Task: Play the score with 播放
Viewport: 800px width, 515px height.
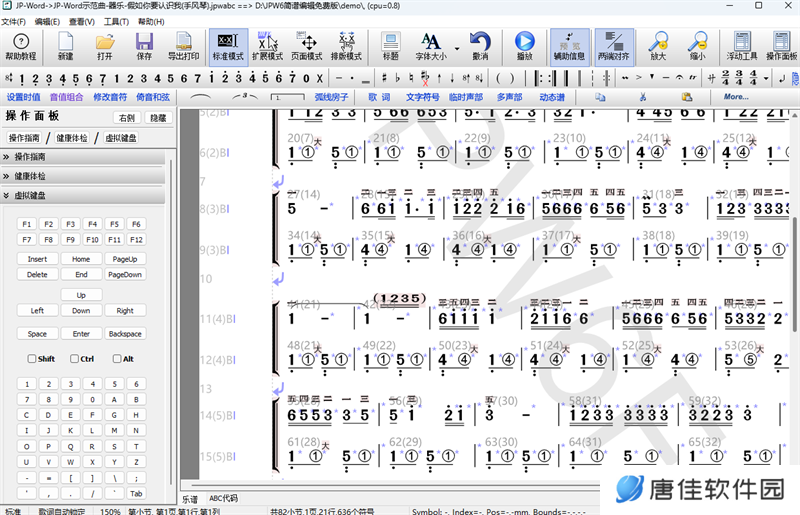Action: 524,47
